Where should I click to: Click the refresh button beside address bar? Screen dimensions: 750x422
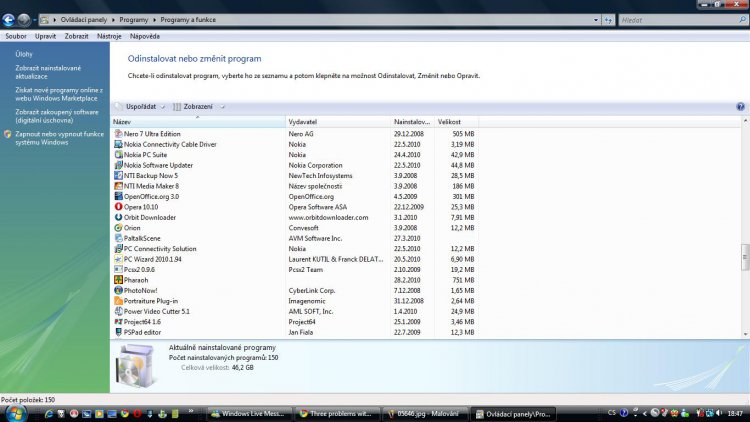(x=608, y=20)
